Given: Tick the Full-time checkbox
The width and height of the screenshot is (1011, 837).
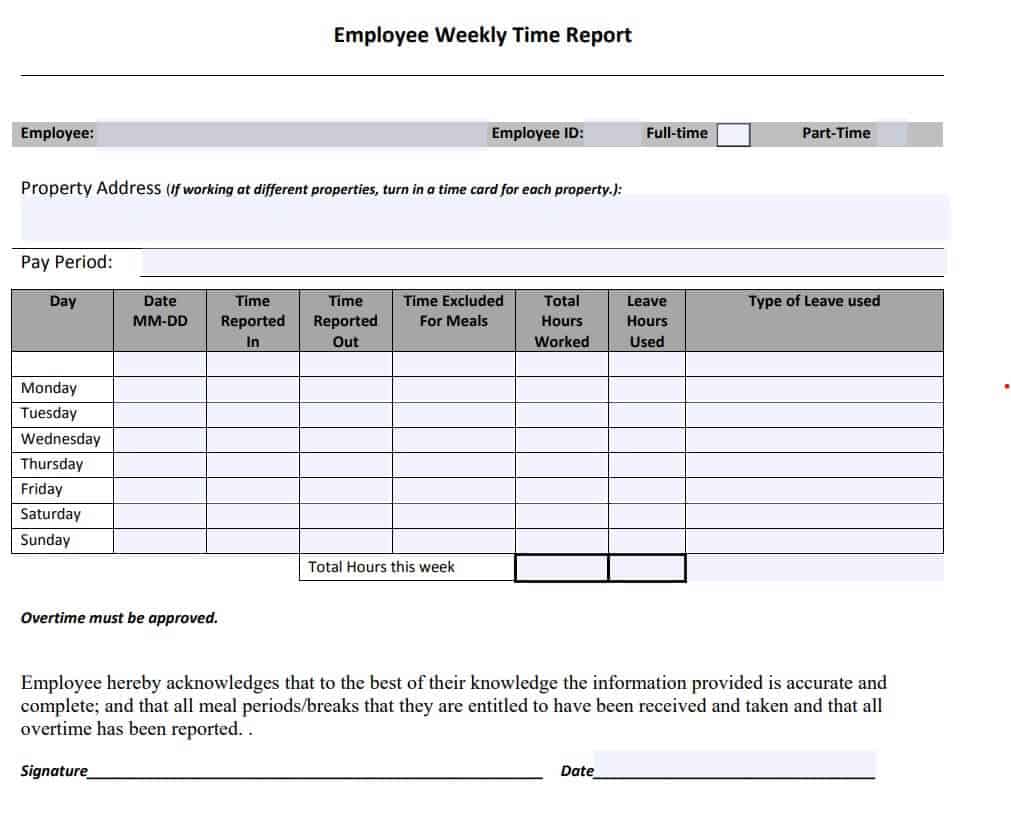Looking at the screenshot, I should [x=733, y=135].
